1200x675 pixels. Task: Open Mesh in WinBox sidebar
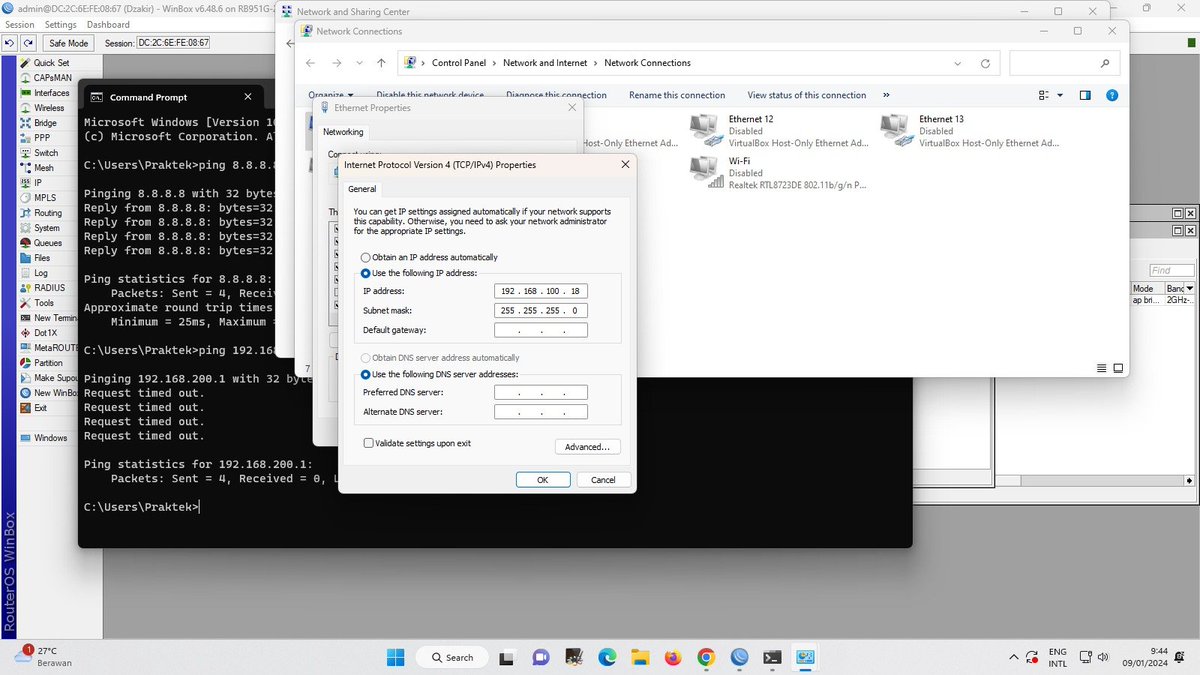pyautogui.click(x=43, y=168)
